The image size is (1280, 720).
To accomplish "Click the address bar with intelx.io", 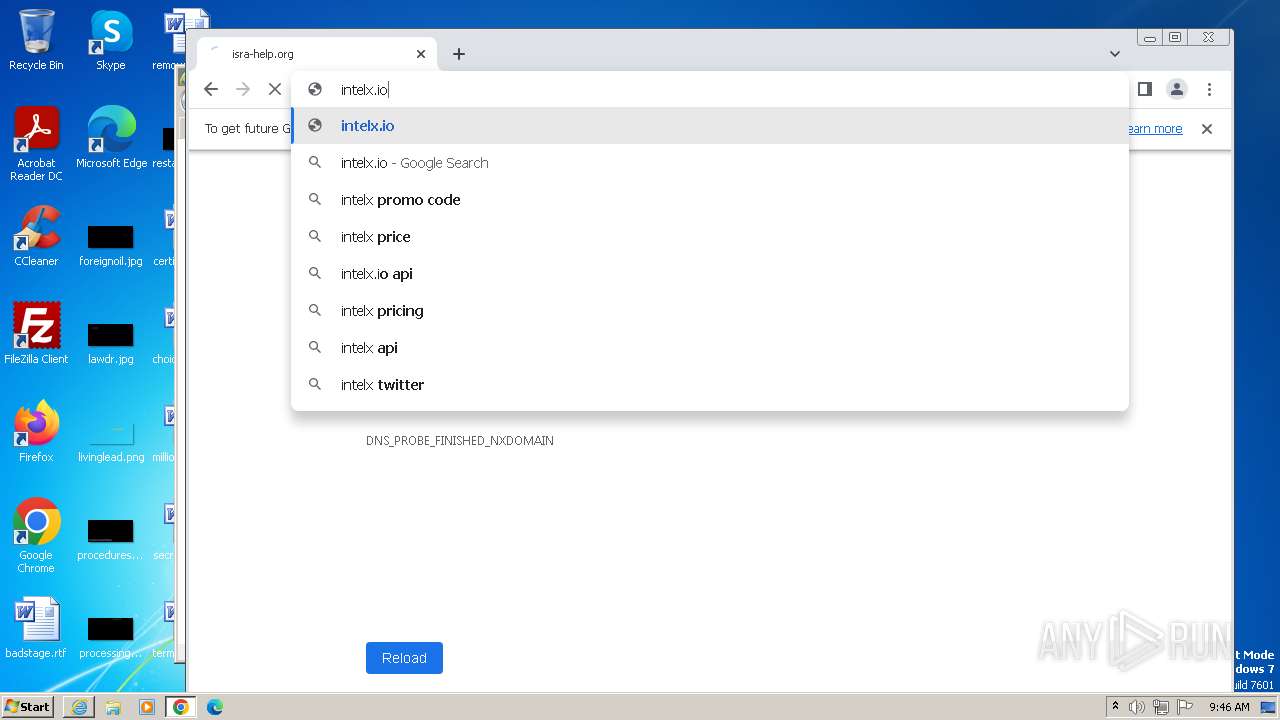I will pyautogui.click(x=710, y=89).
